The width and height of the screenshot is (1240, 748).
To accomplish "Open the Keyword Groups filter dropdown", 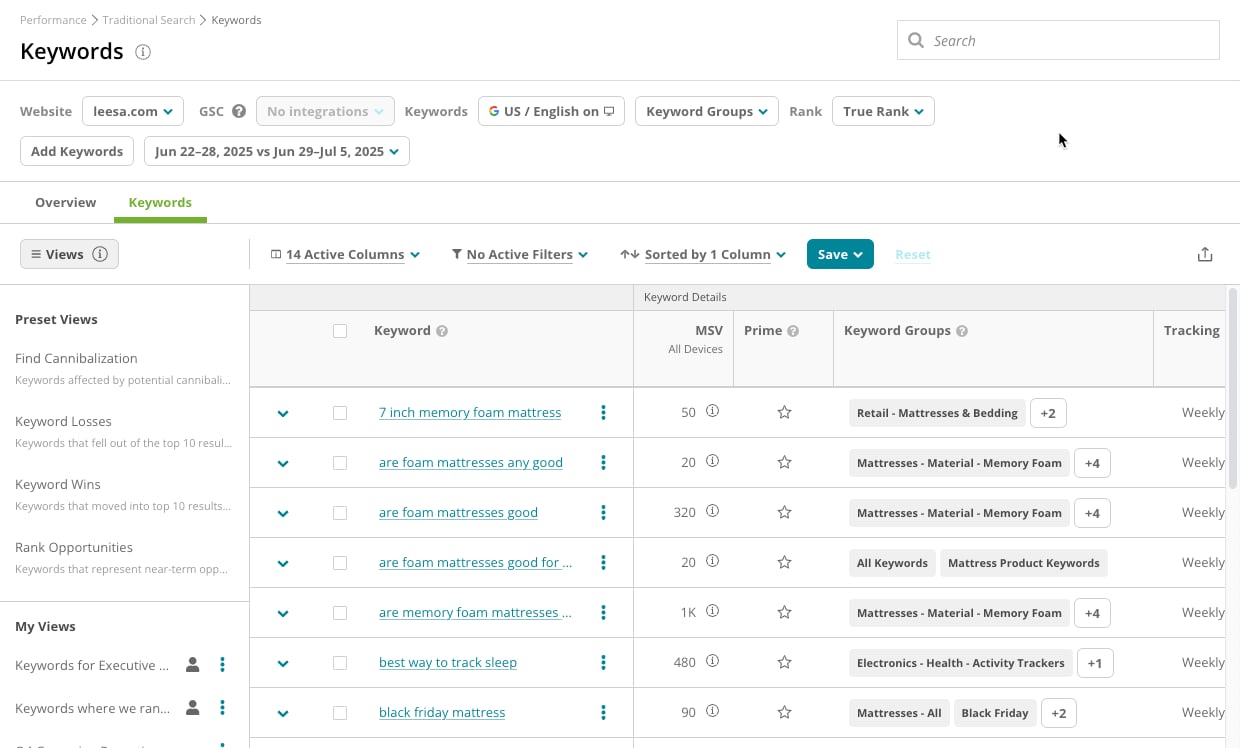I will (x=707, y=111).
